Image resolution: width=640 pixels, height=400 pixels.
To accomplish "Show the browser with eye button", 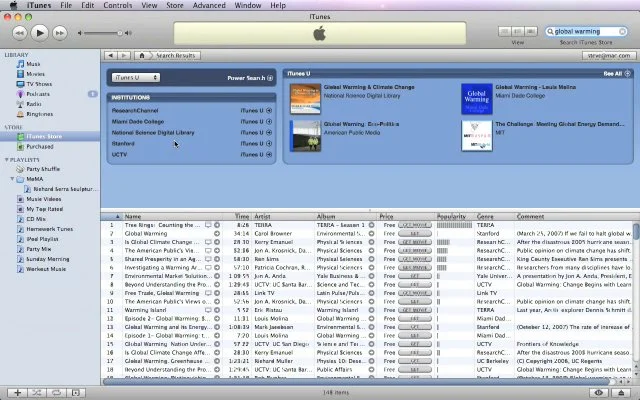I will 599,393.
